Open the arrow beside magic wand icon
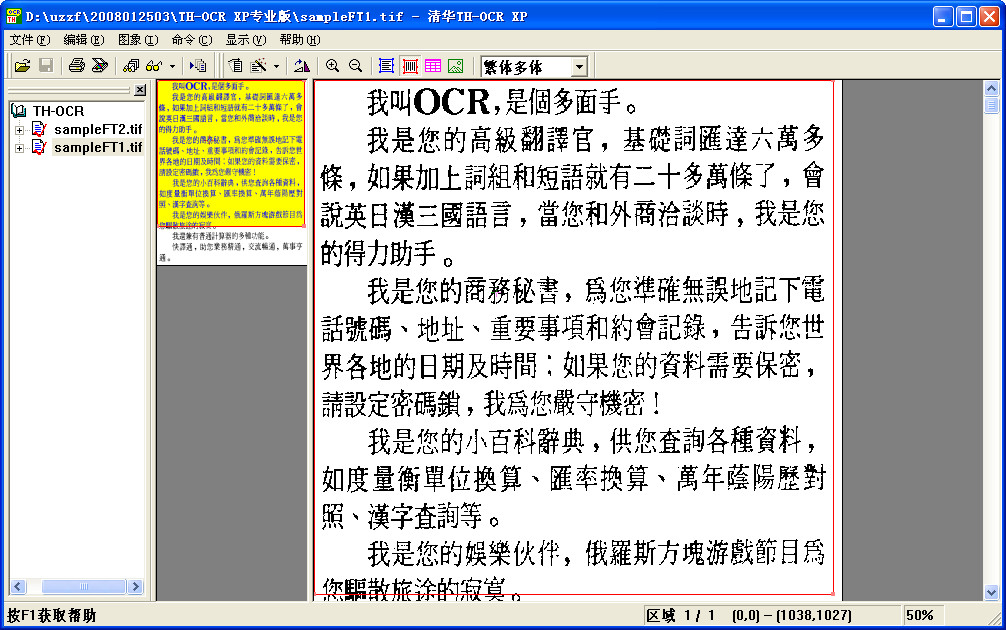The width and height of the screenshot is (1006, 630). pos(277,66)
